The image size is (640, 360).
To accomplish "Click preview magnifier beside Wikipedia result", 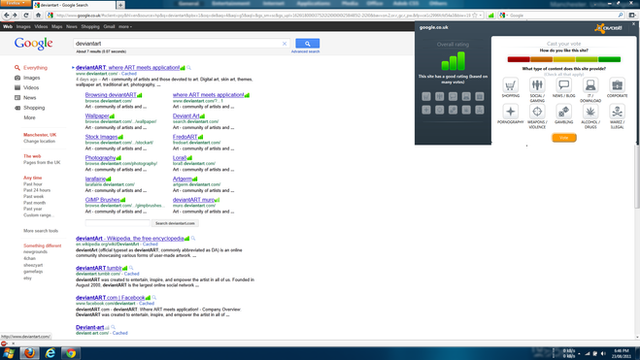I will pos(193,238).
